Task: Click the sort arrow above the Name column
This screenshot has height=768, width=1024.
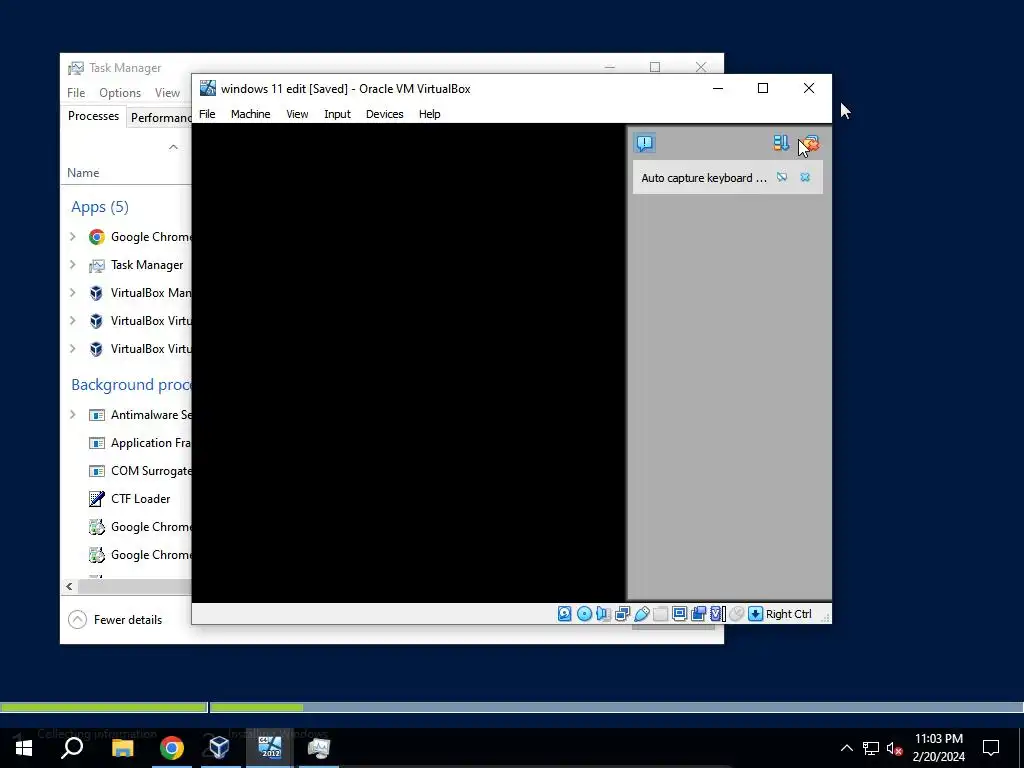Action: [x=173, y=147]
